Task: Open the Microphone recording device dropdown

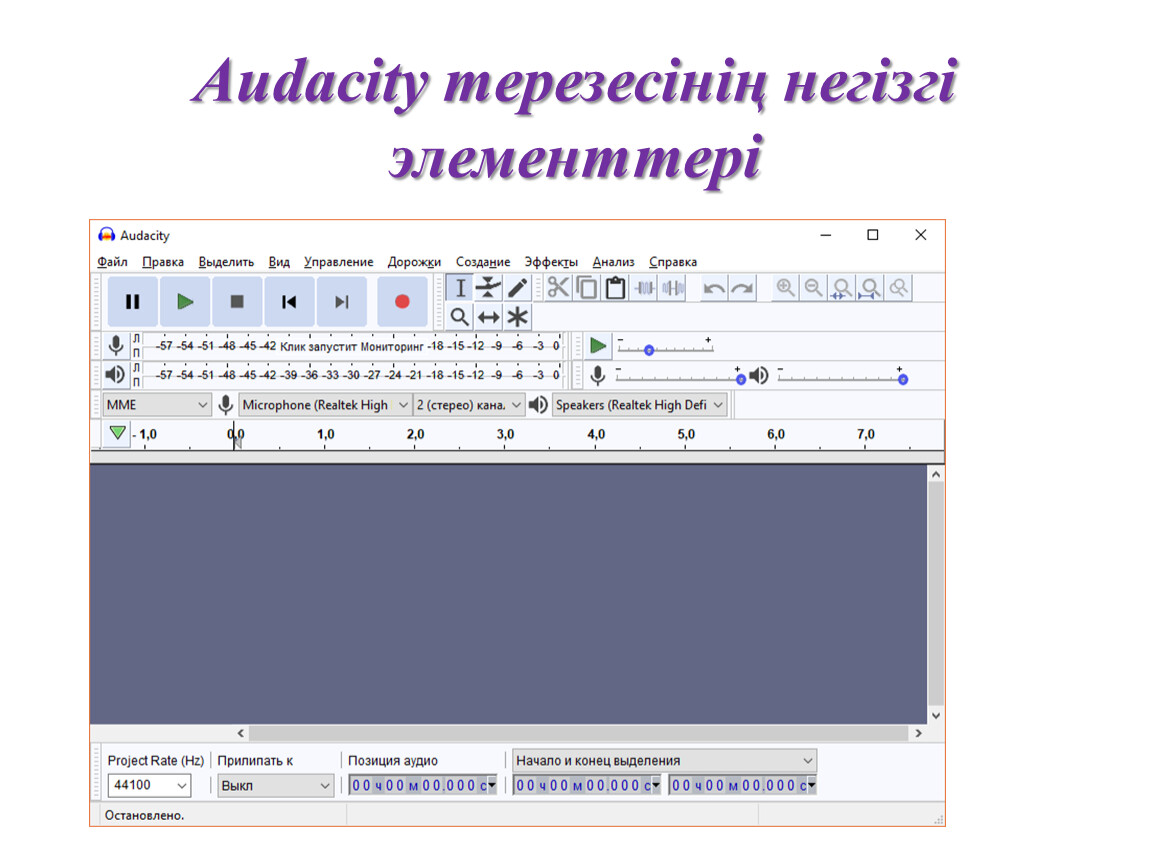Action: click(325, 405)
